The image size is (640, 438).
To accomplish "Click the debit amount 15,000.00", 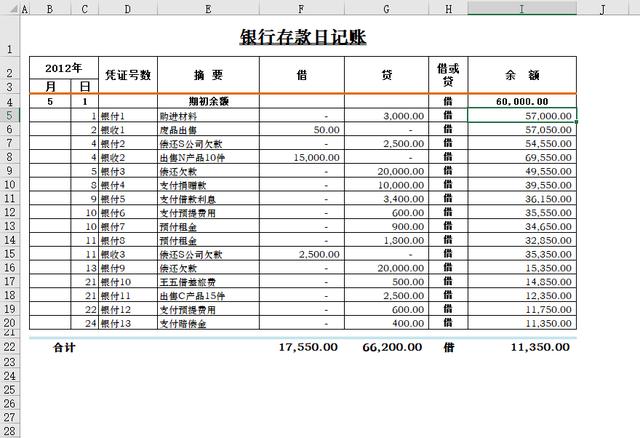I will [302, 157].
